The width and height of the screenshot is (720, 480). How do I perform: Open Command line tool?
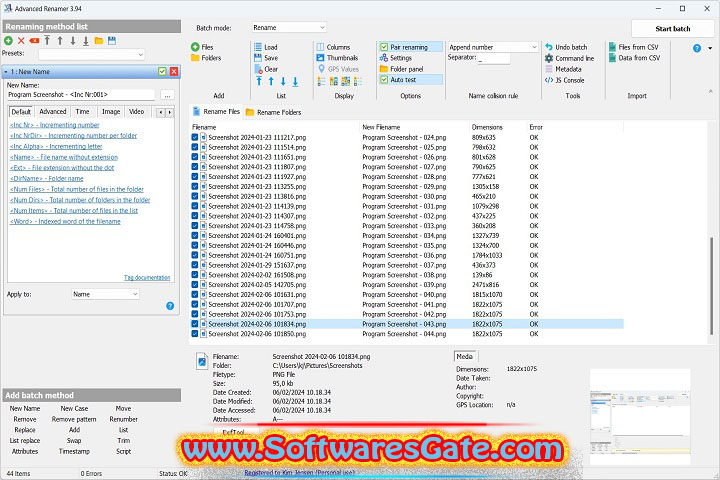(569, 58)
